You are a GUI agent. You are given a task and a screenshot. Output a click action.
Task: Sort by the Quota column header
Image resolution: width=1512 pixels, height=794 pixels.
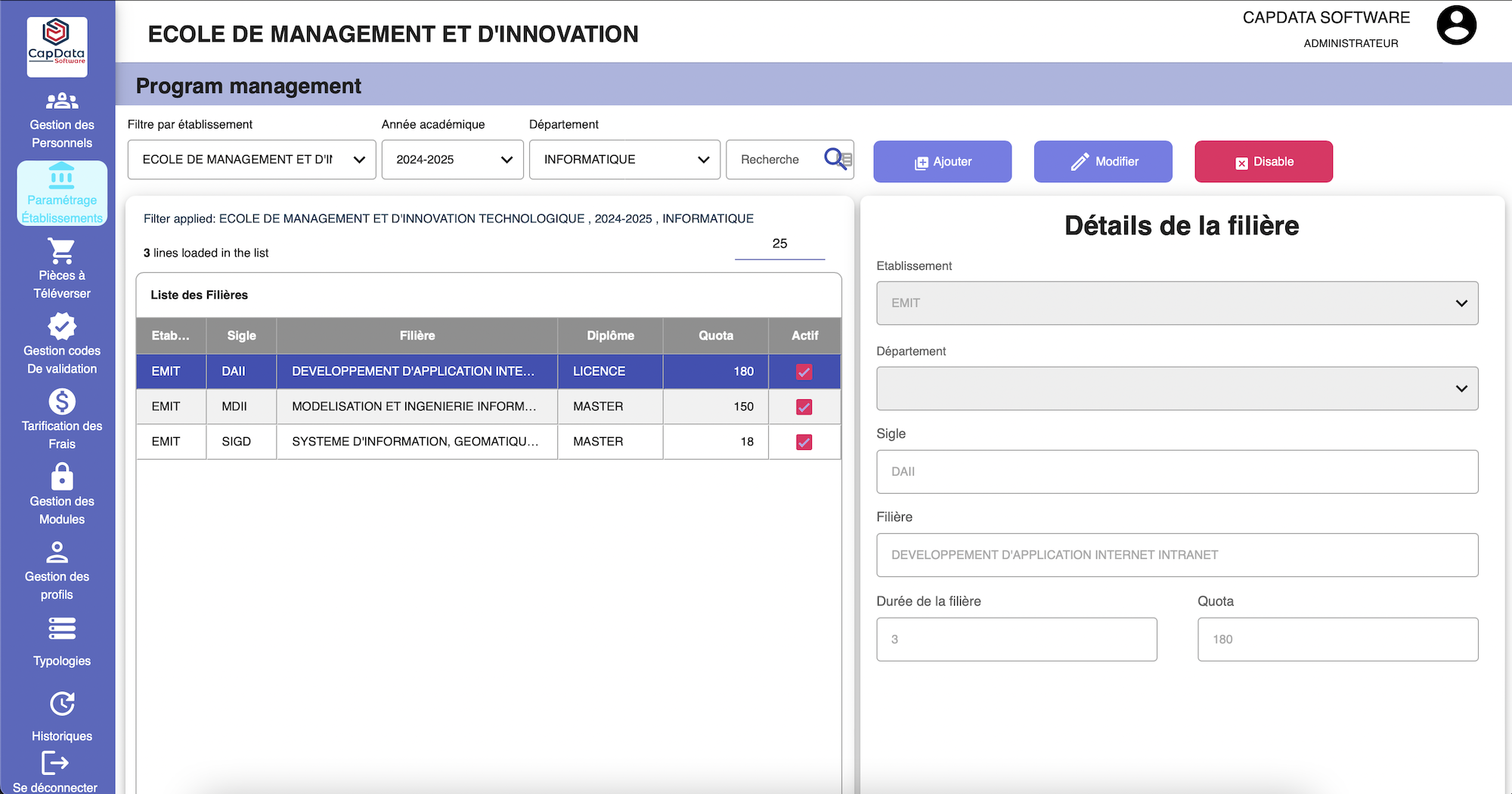tap(716, 336)
